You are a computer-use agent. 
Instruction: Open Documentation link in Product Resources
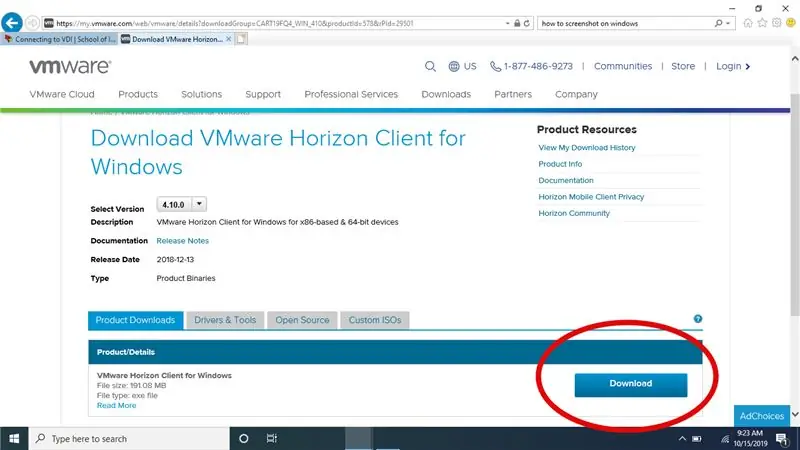[566, 180]
